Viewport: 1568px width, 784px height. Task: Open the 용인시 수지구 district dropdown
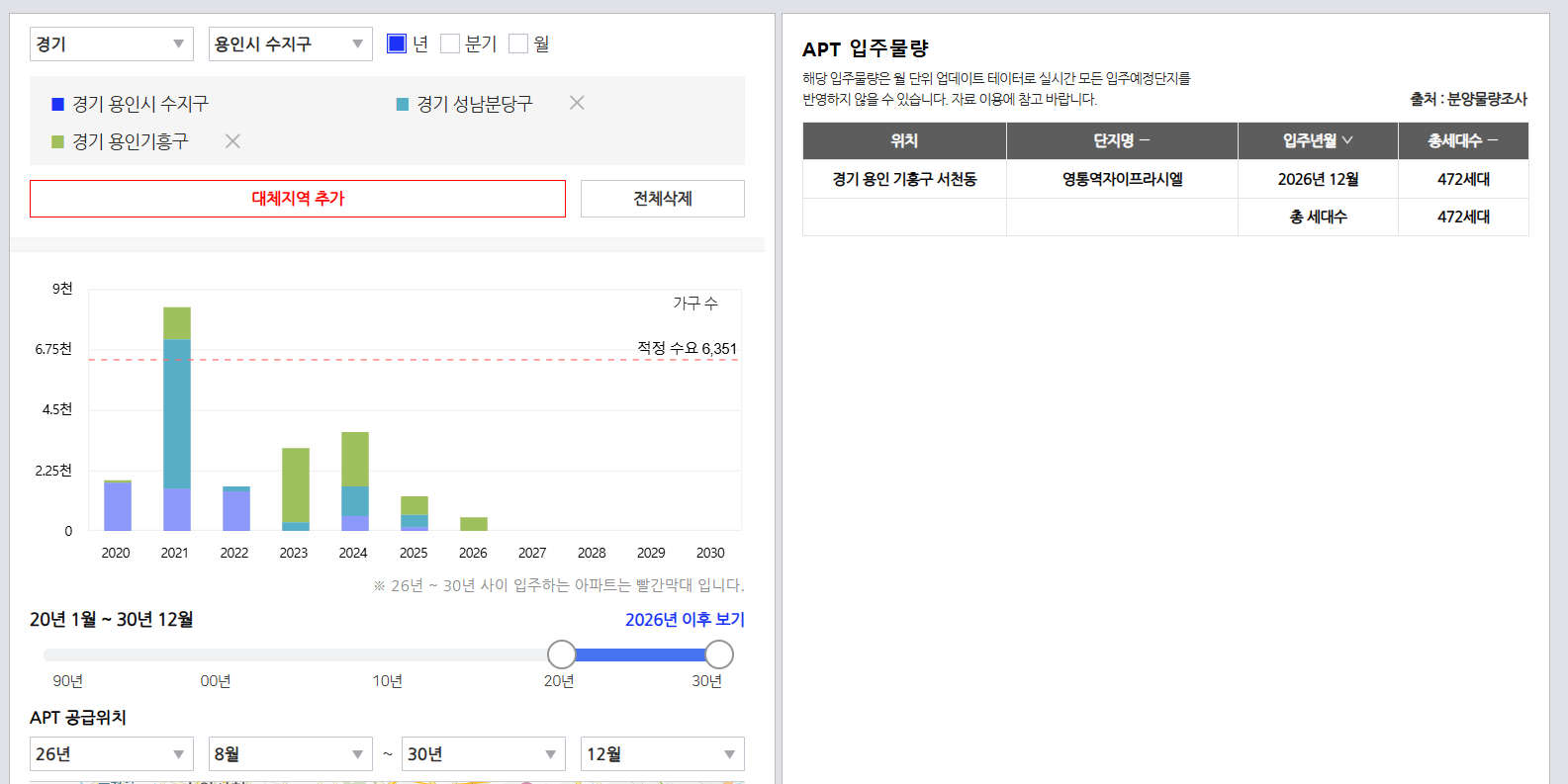click(291, 44)
